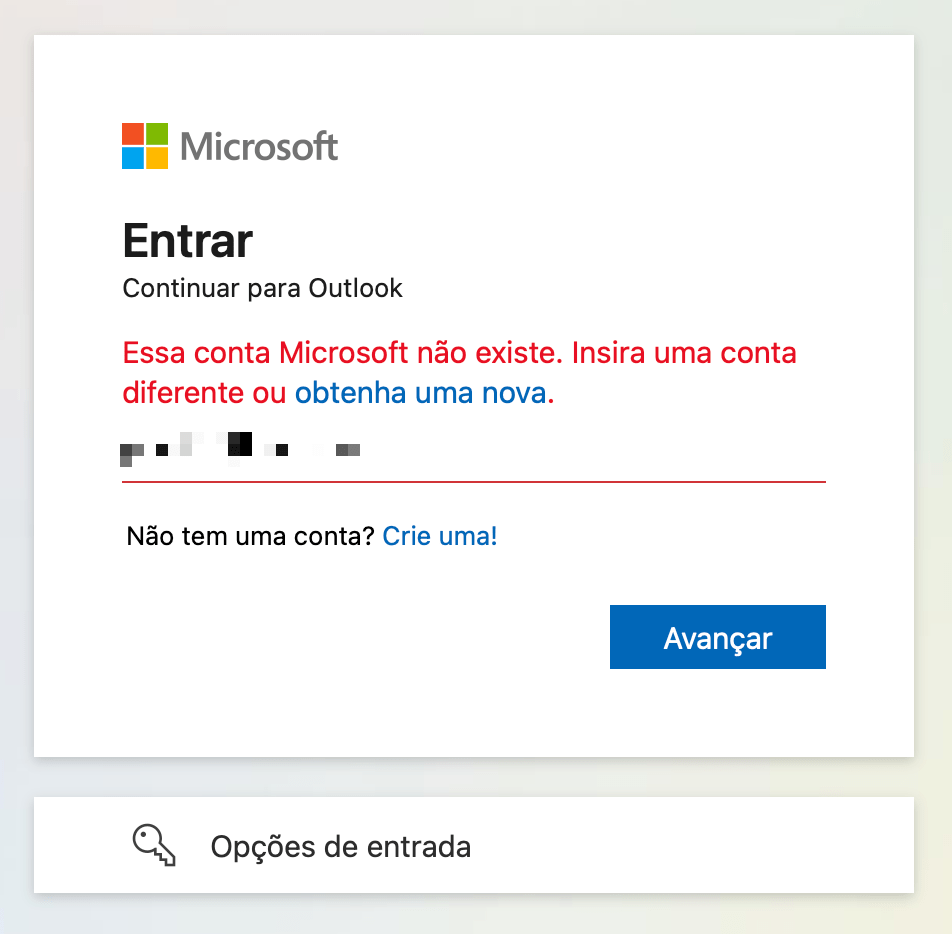
Task: Click the green square in Microsoft logo
Action: (x=157, y=134)
